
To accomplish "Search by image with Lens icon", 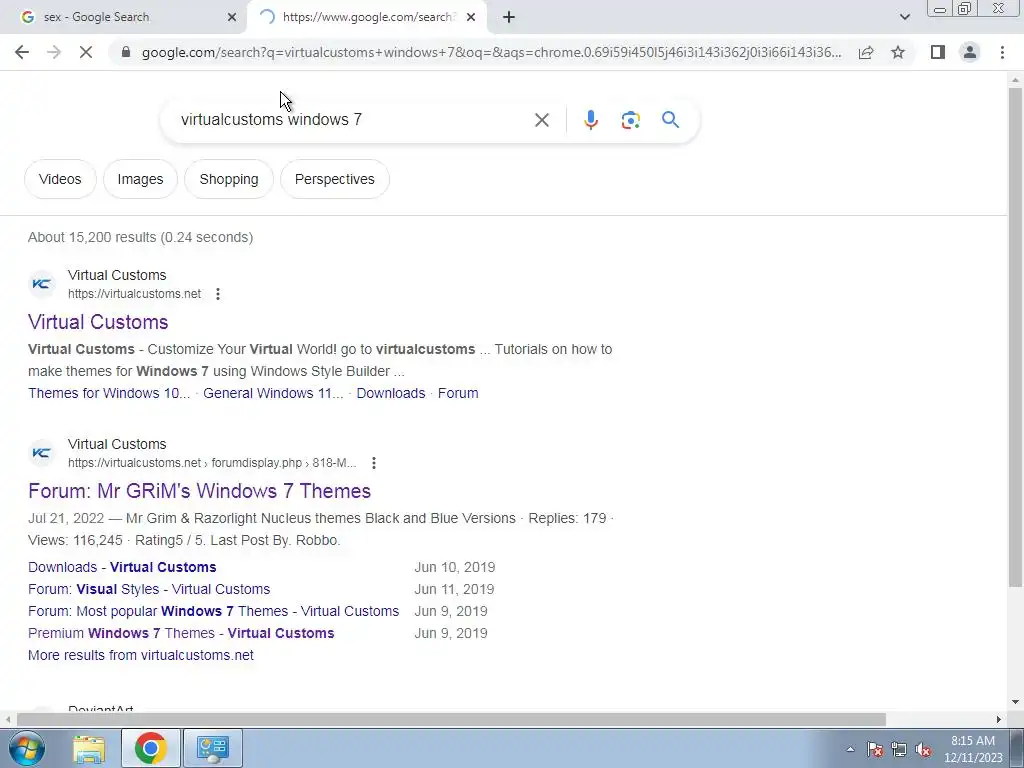I will coord(630,120).
